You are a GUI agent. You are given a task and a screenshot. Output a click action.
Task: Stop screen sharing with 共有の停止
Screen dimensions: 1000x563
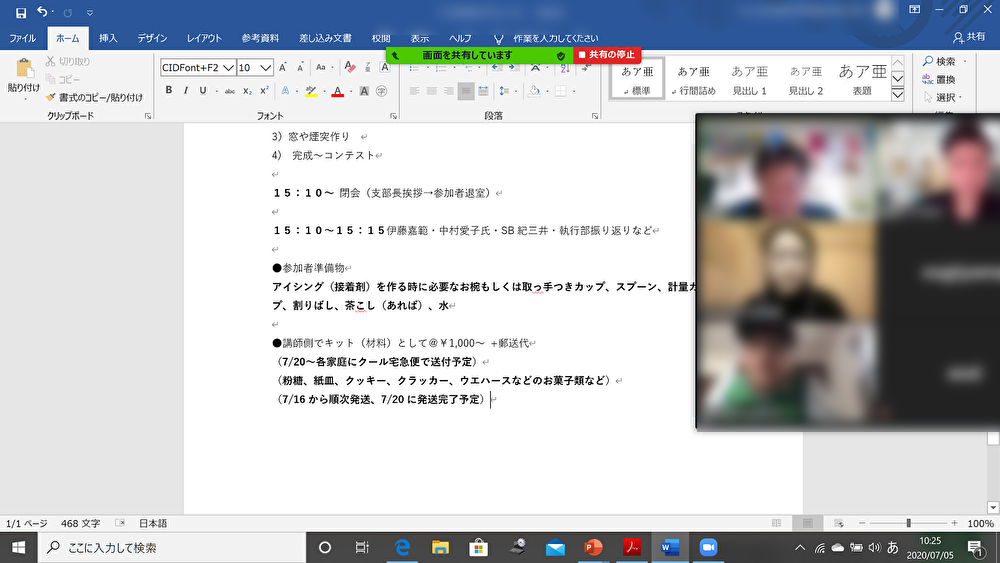[x=608, y=55]
